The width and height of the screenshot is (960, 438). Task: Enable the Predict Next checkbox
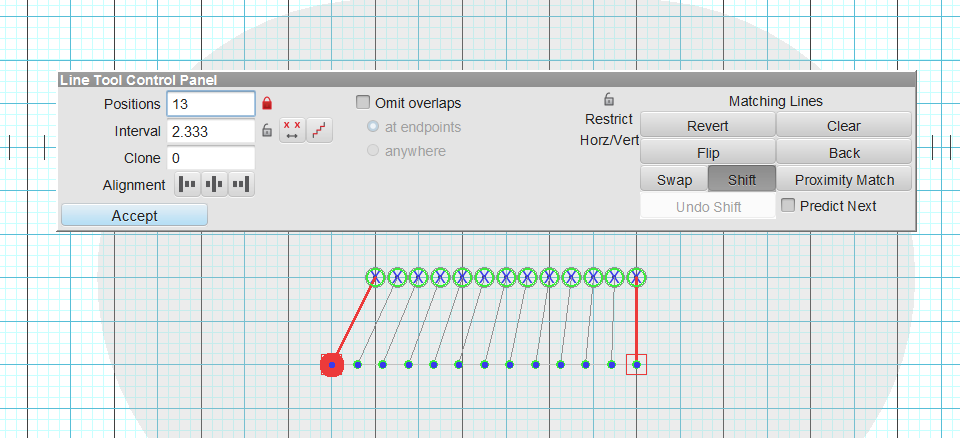(x=788, y=205)
